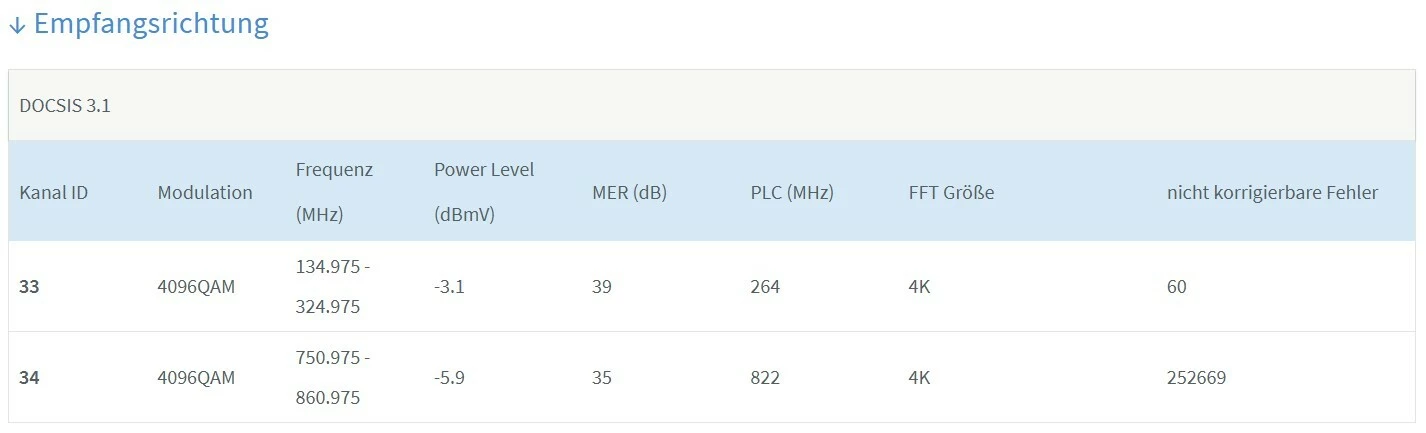
Task: Click the Kanal ID column header
Action: pyautogui.click(x=54, y=192)
